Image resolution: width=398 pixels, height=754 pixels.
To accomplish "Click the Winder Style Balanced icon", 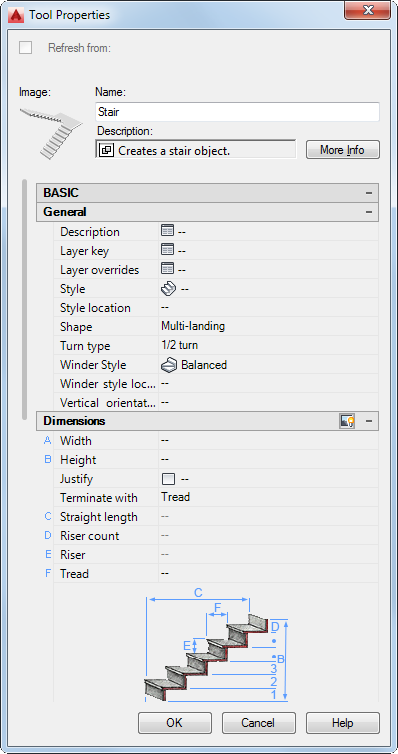I will (x=168, y=365).
